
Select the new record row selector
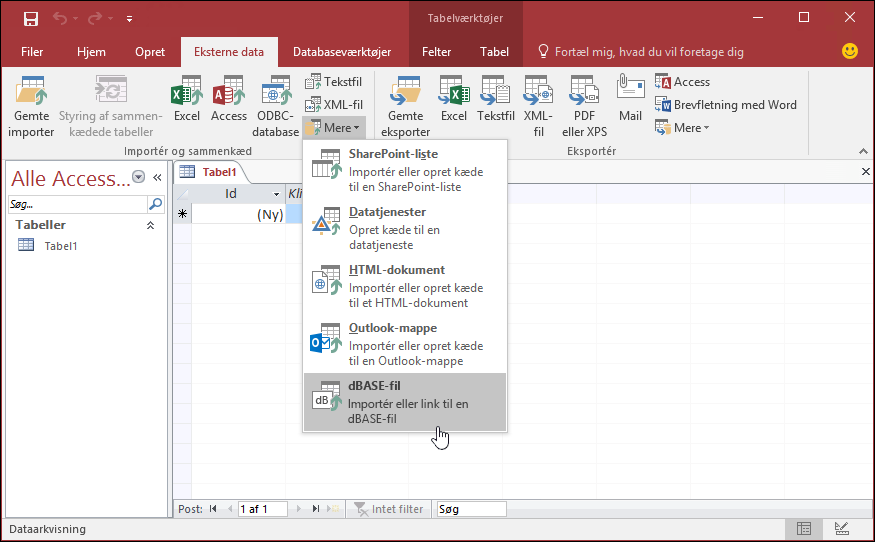click(182, 214)
